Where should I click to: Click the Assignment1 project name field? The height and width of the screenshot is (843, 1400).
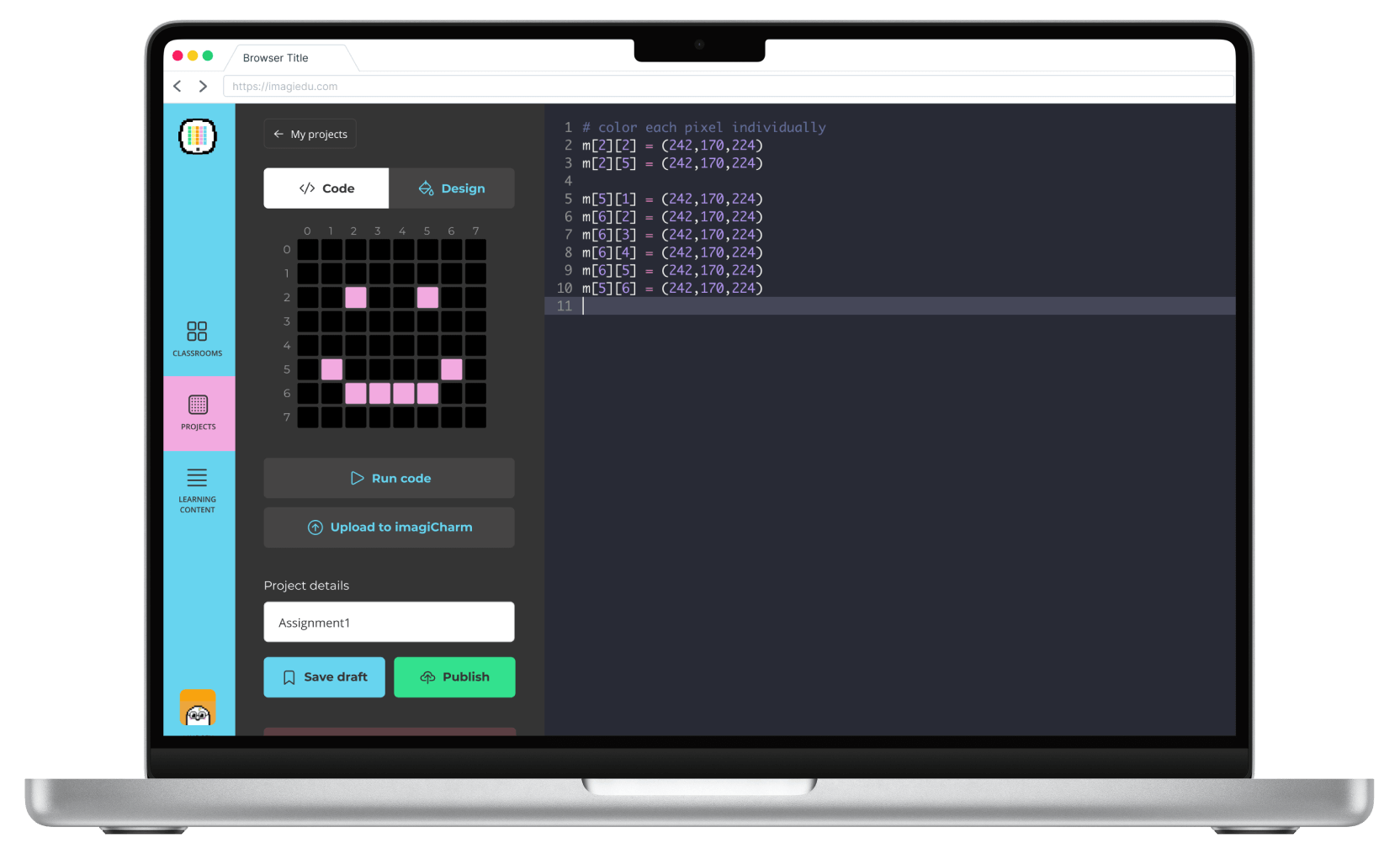pyautogui.click(x=389, y=623)
